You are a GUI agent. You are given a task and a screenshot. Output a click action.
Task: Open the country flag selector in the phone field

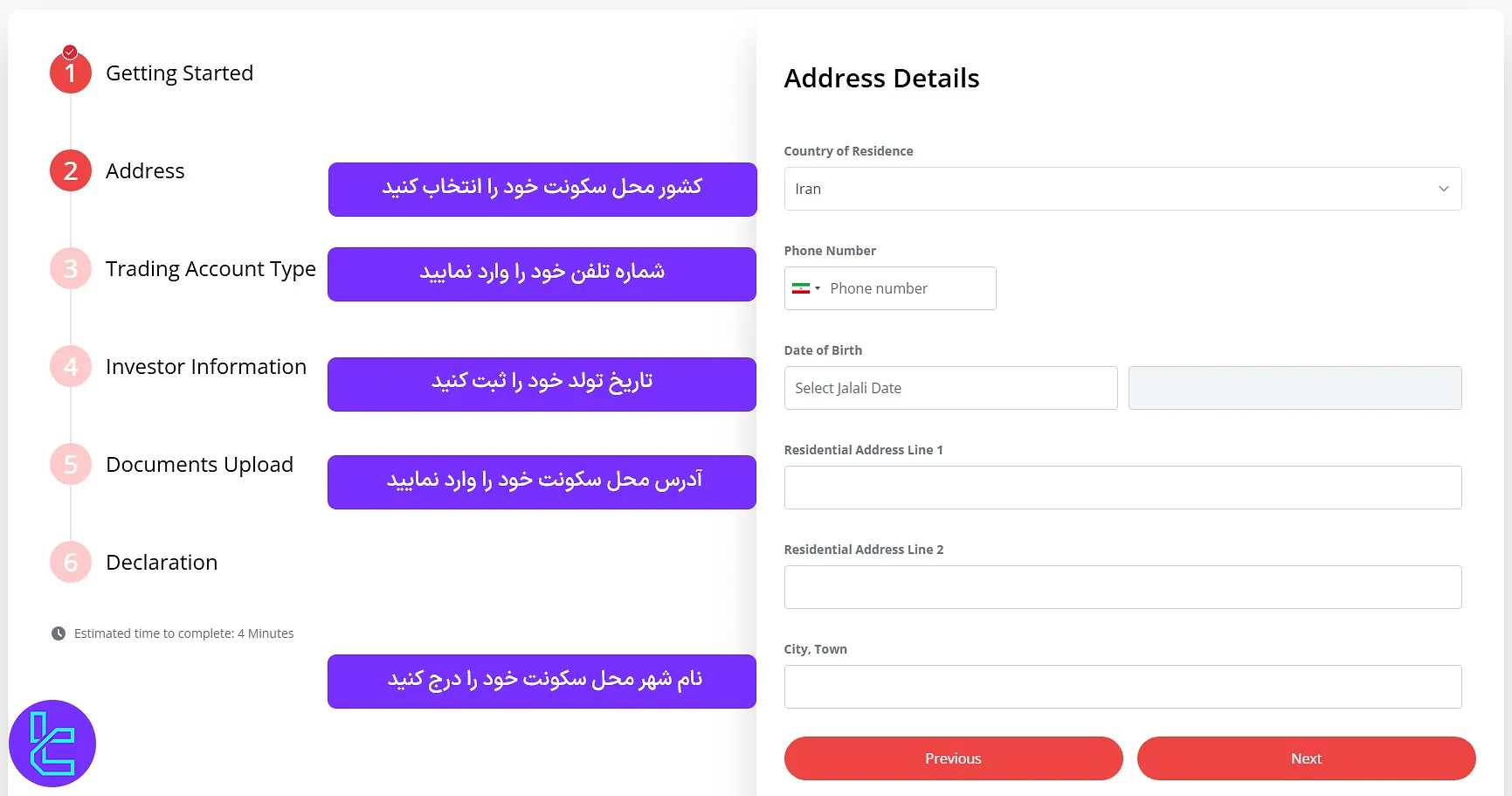click(805, 288)
